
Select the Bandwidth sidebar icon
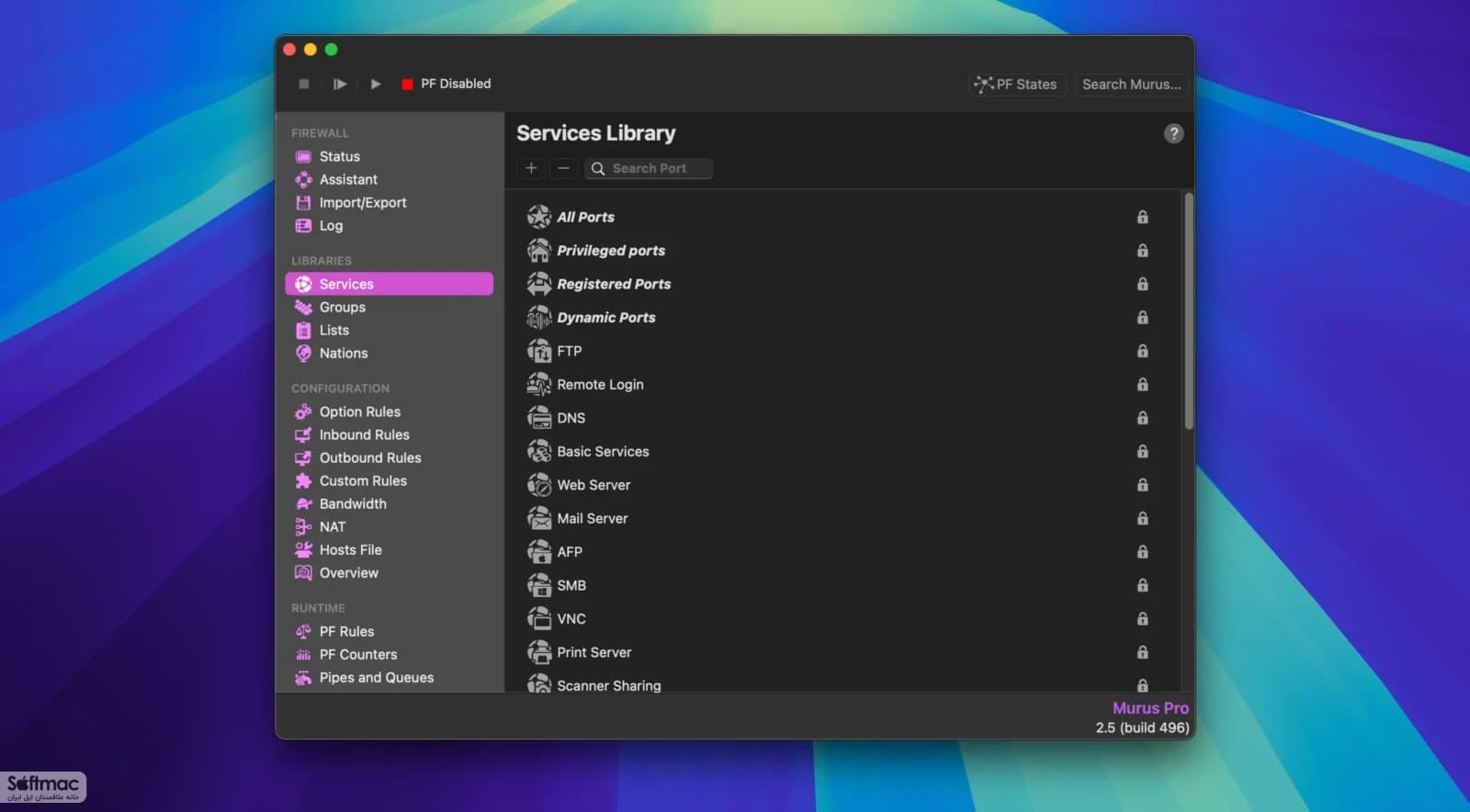303,503
